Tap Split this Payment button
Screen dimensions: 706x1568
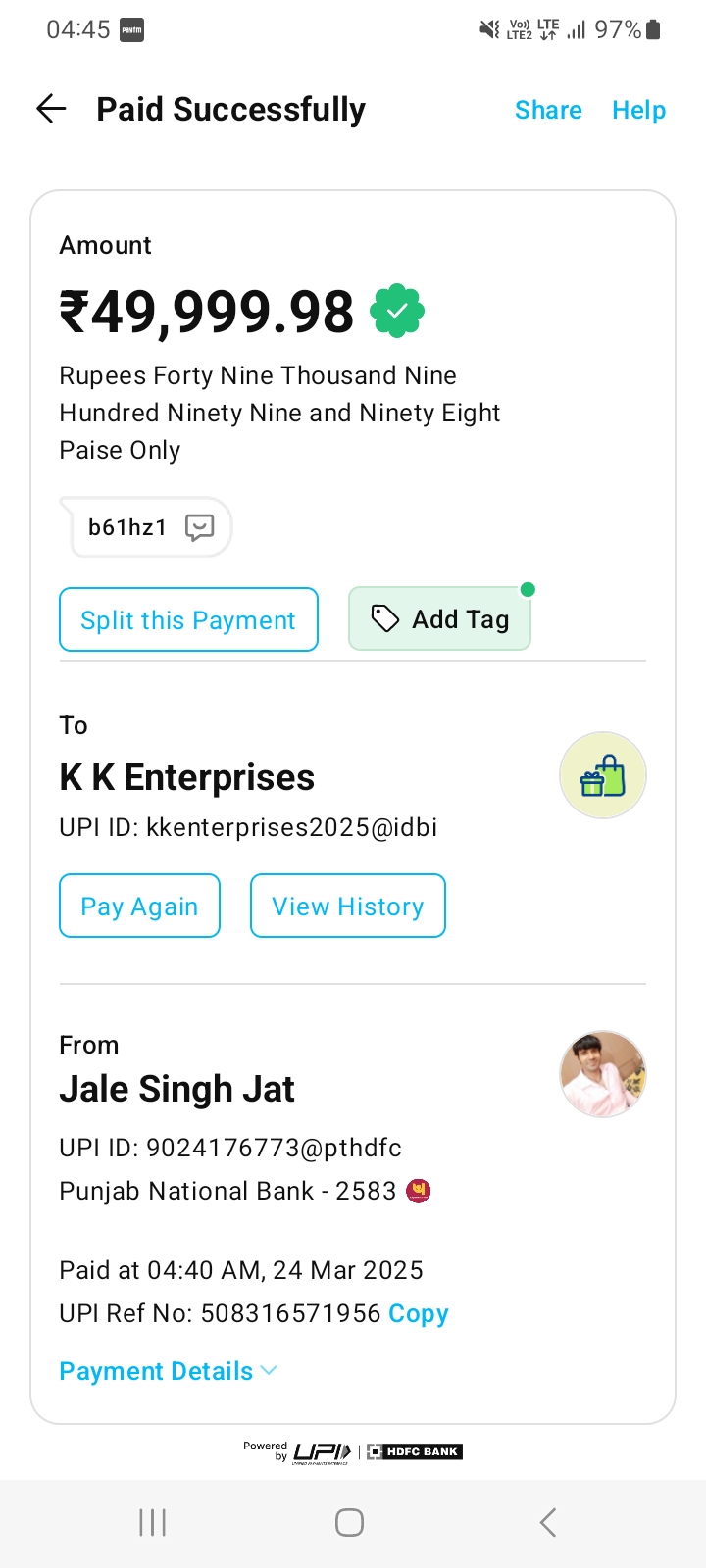click(x=188, y=619)
